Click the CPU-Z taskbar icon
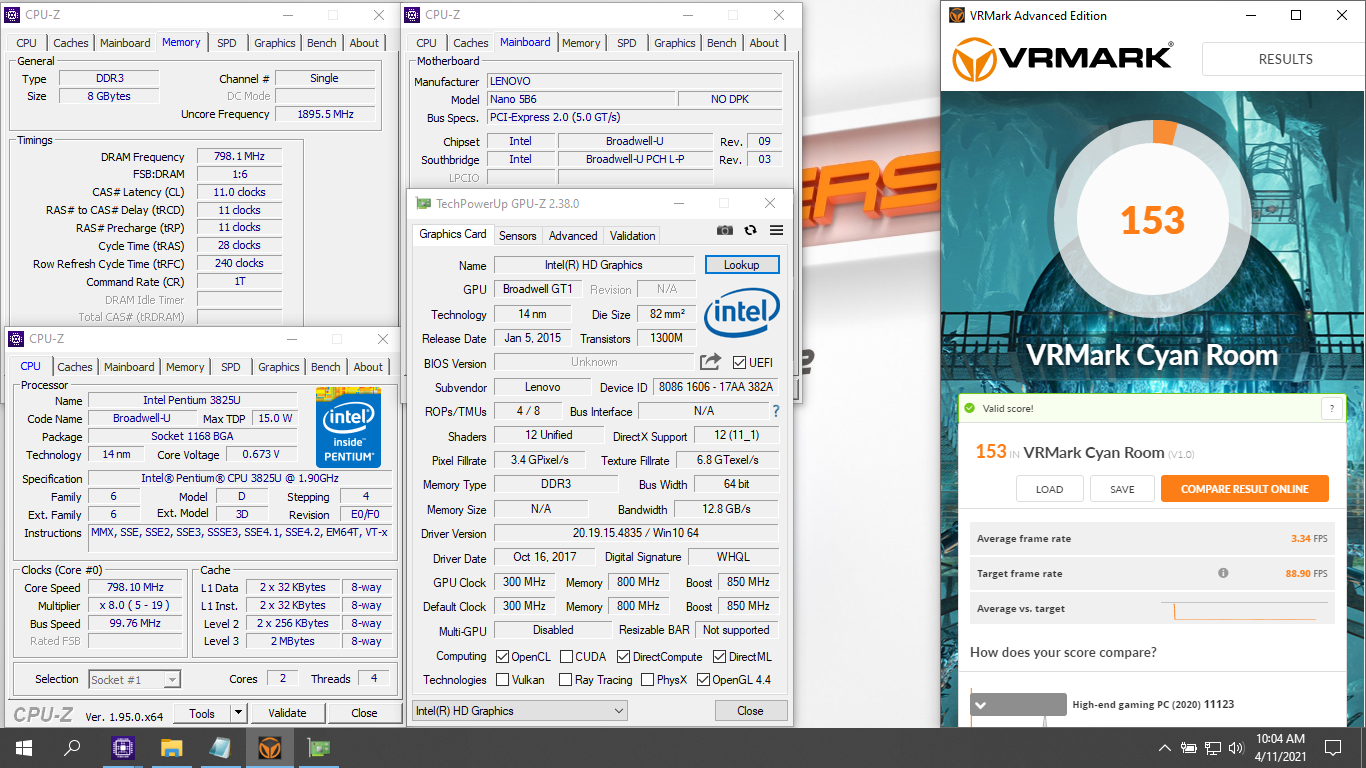The width and height of the screenshot is (1366, 768). 122,747
